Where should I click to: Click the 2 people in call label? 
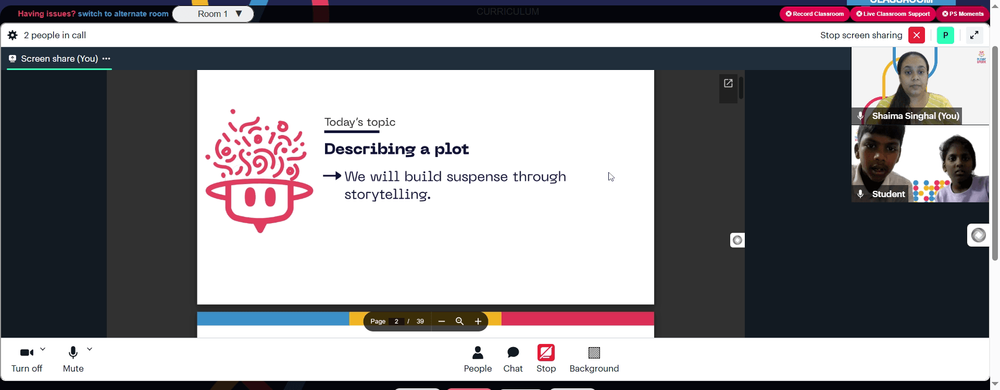tap(55, 35)
